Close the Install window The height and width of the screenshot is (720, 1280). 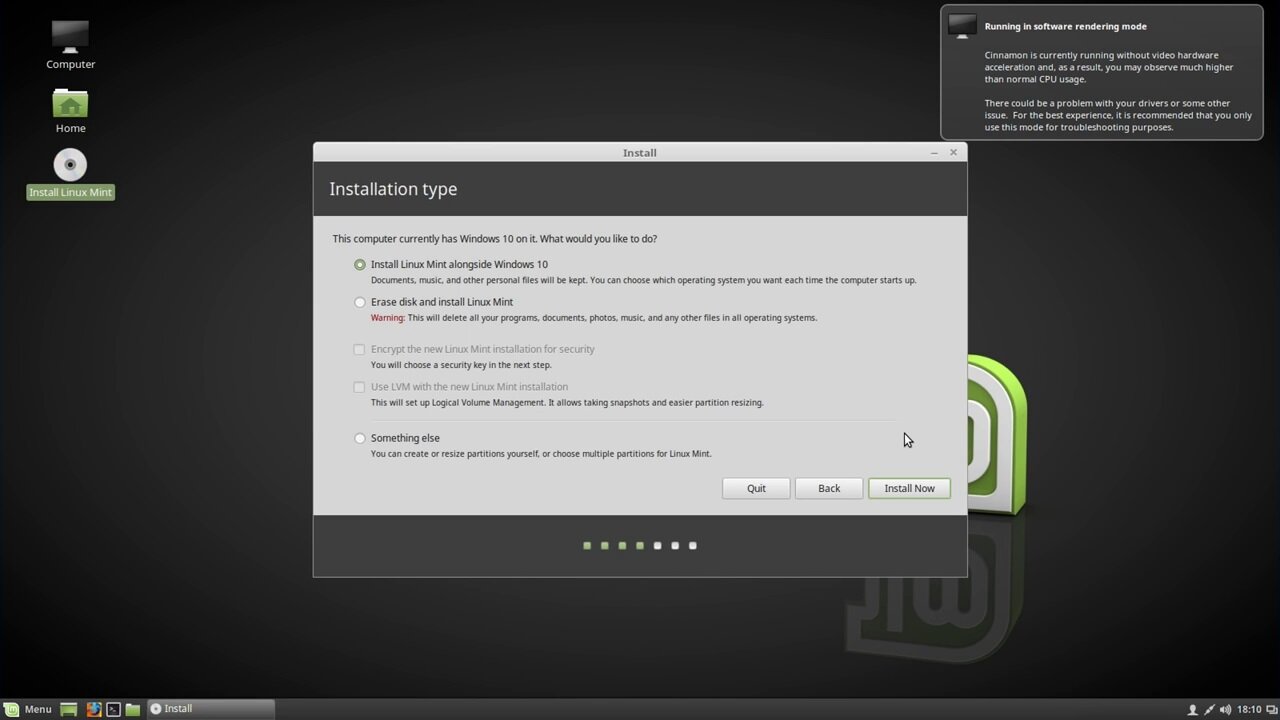pyautogui.click(x=953, y=153)
